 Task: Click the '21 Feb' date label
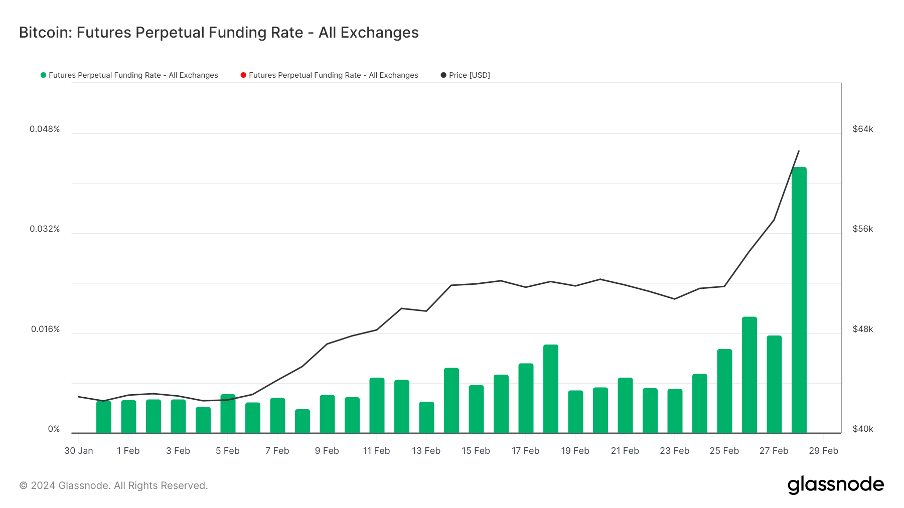click(625, 451)
